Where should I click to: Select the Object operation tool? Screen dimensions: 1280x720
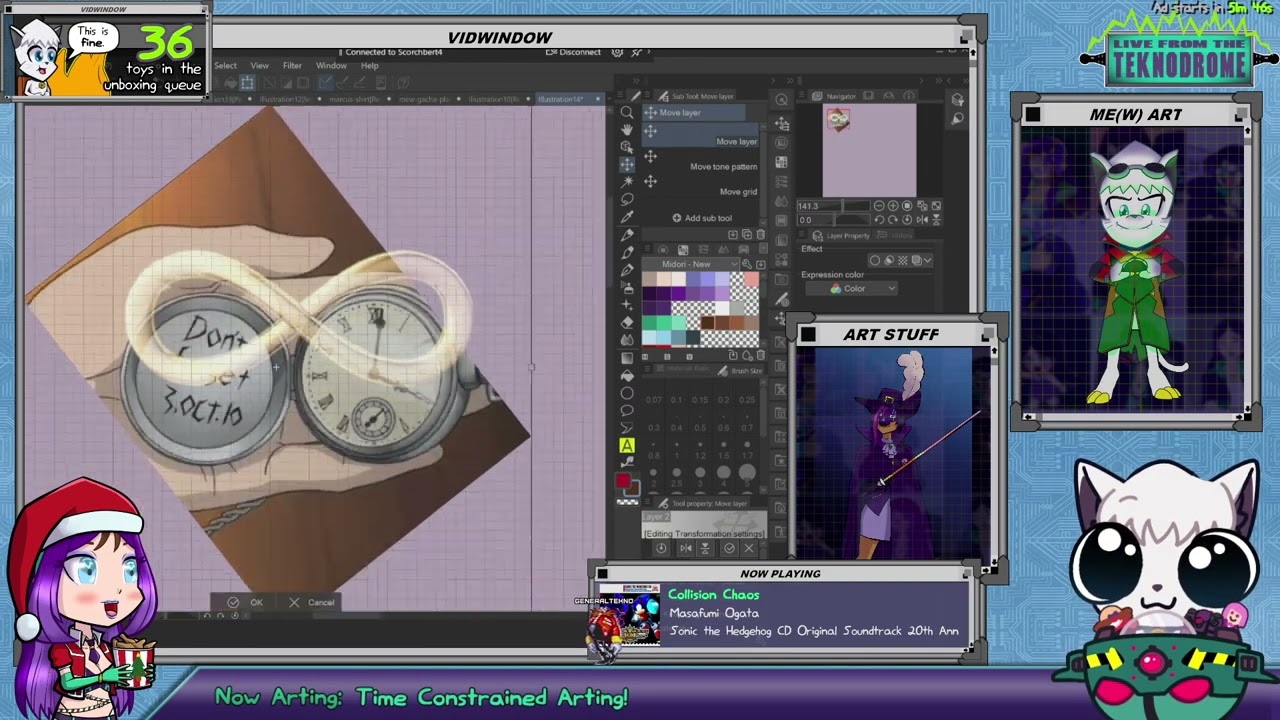[x=627, y=146]
